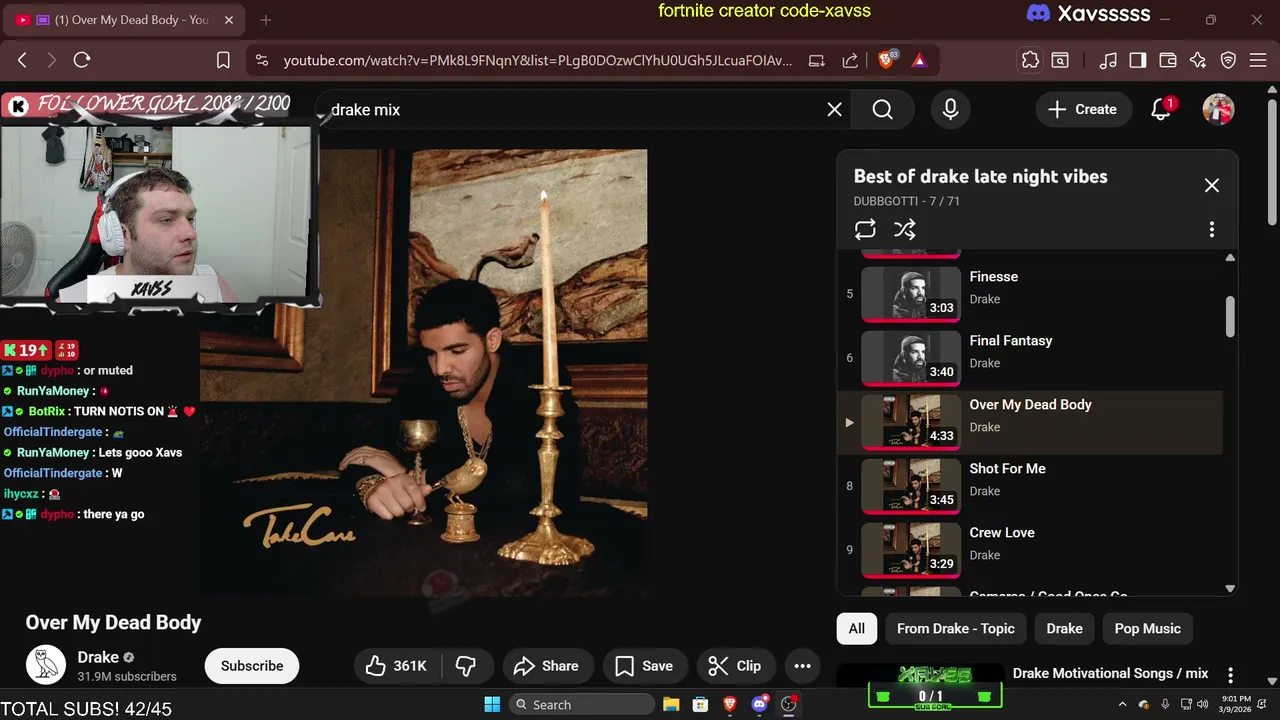Show hidden system tray icons
The width and height of the screenshot is (1280, 720).
coord(1121,705)
